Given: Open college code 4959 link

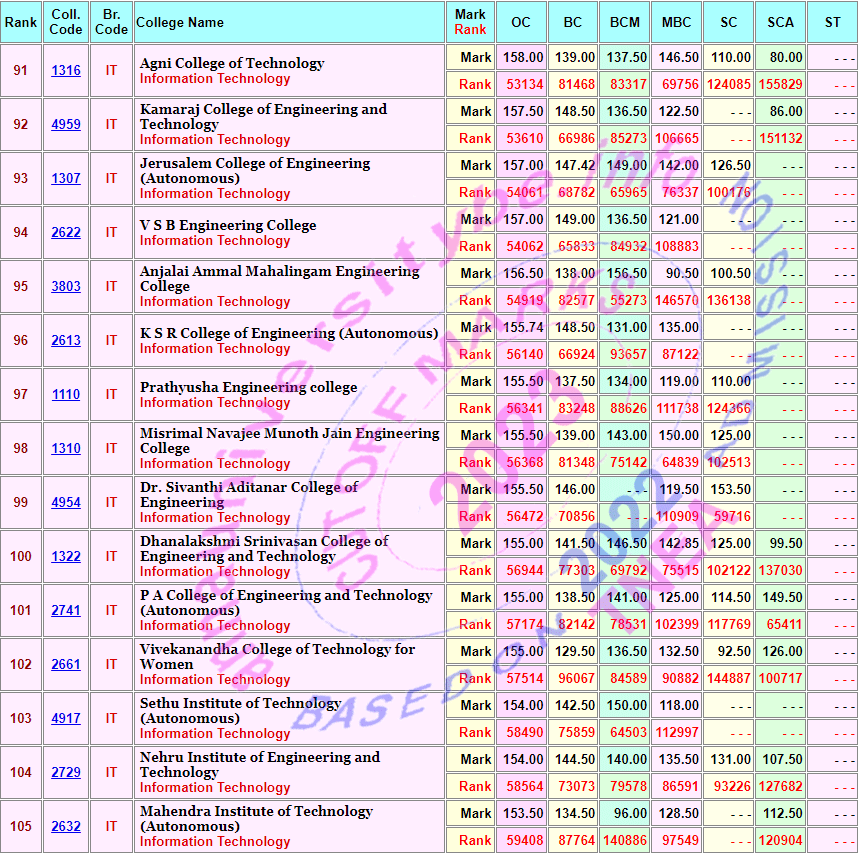Looking at the screenshot, I should click(66, 125).
